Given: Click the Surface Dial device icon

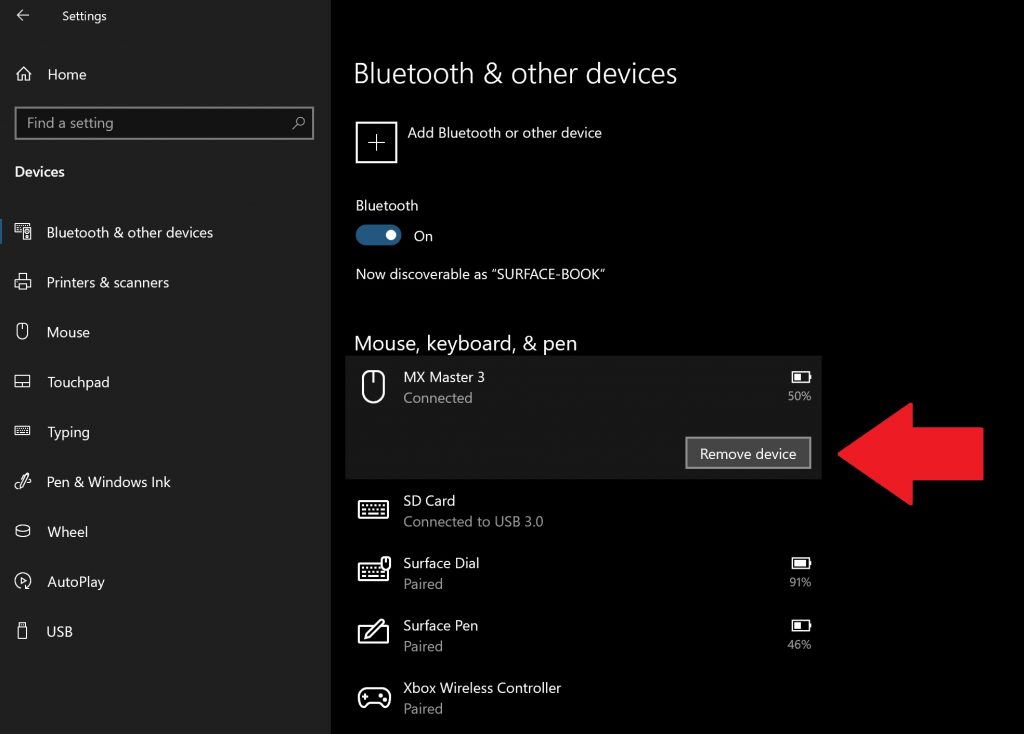Looking at the screenshot, I should 374,569.
